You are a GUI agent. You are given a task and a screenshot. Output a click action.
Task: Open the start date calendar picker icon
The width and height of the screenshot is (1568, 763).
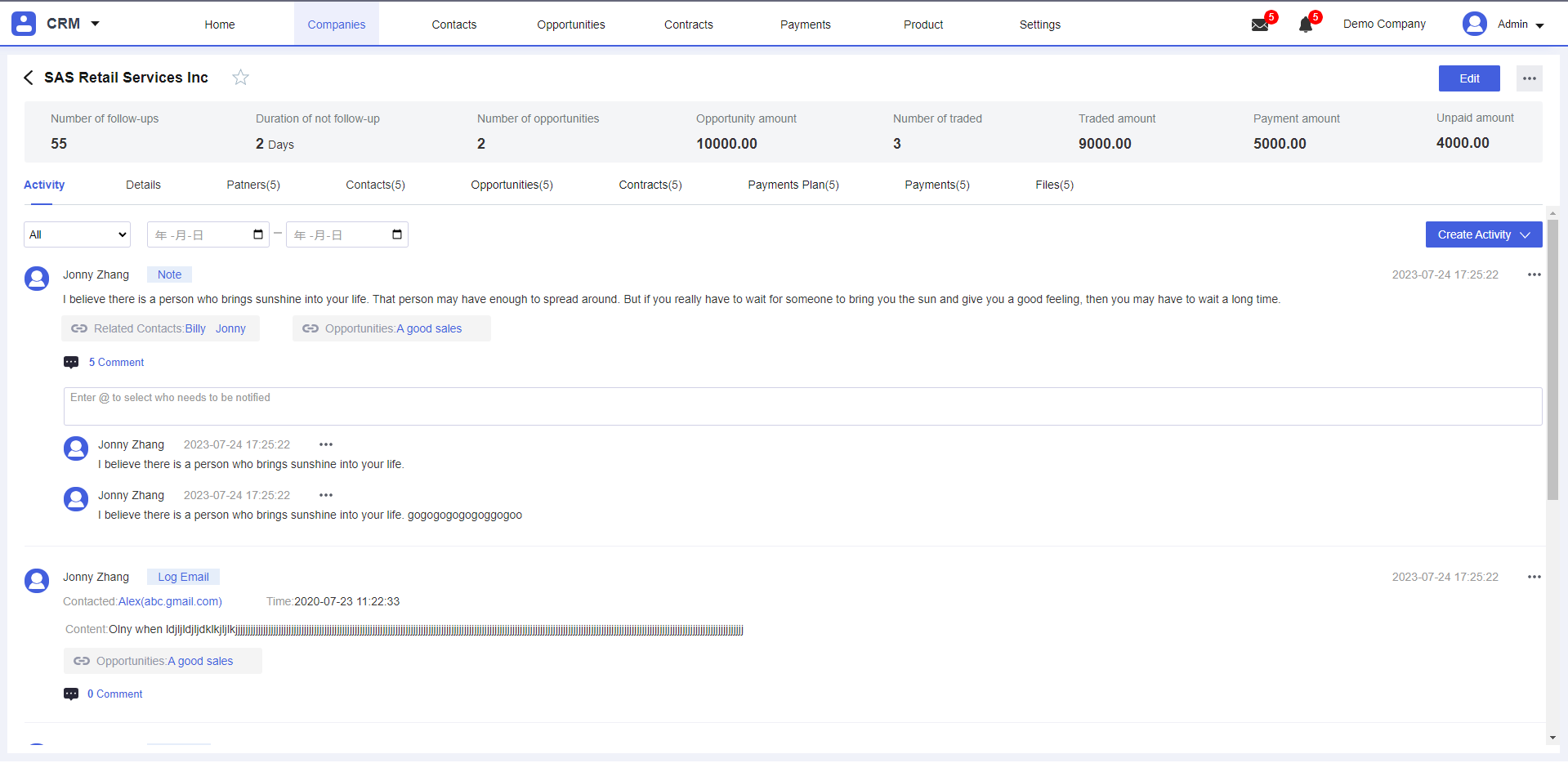click(258, 234)
